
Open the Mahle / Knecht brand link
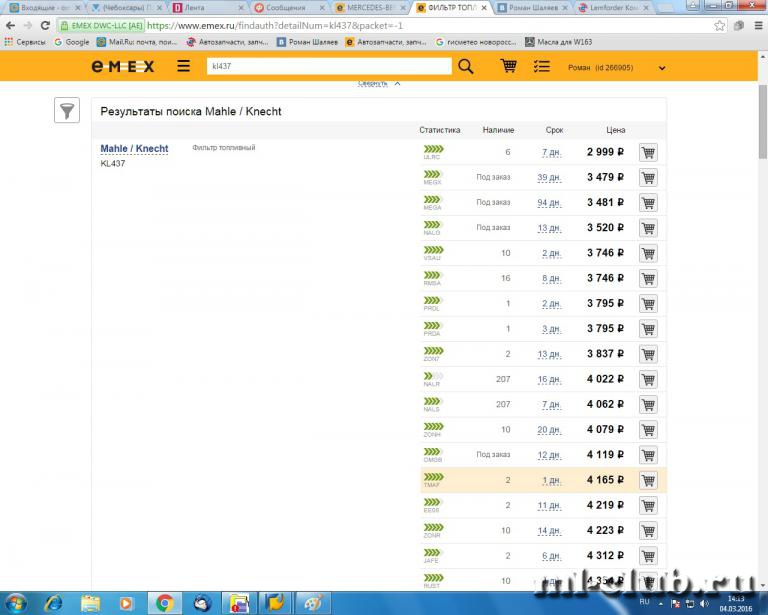pyautogui.click(x=134, y=148)
